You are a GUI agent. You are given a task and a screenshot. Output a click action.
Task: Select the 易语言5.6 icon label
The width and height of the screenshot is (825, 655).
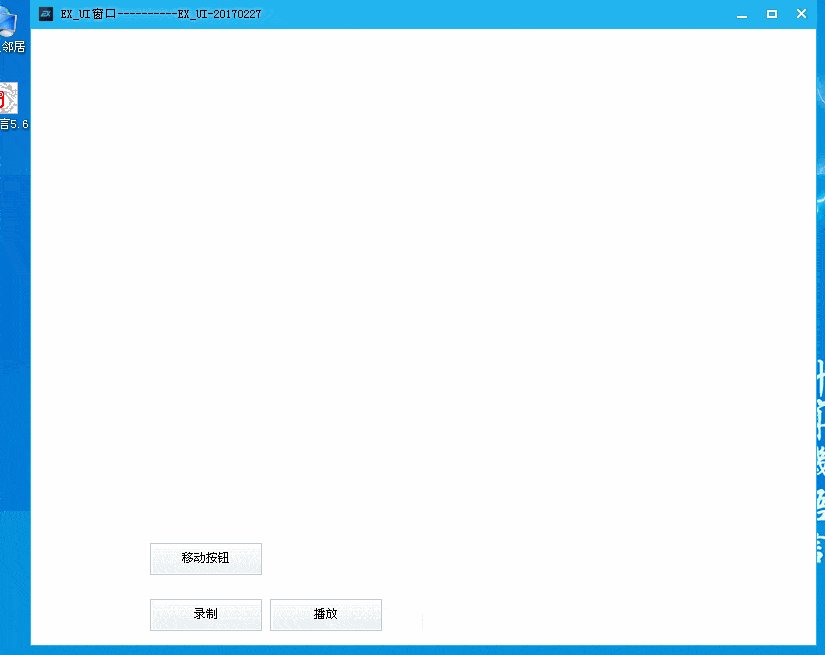(x=14, y=124)
